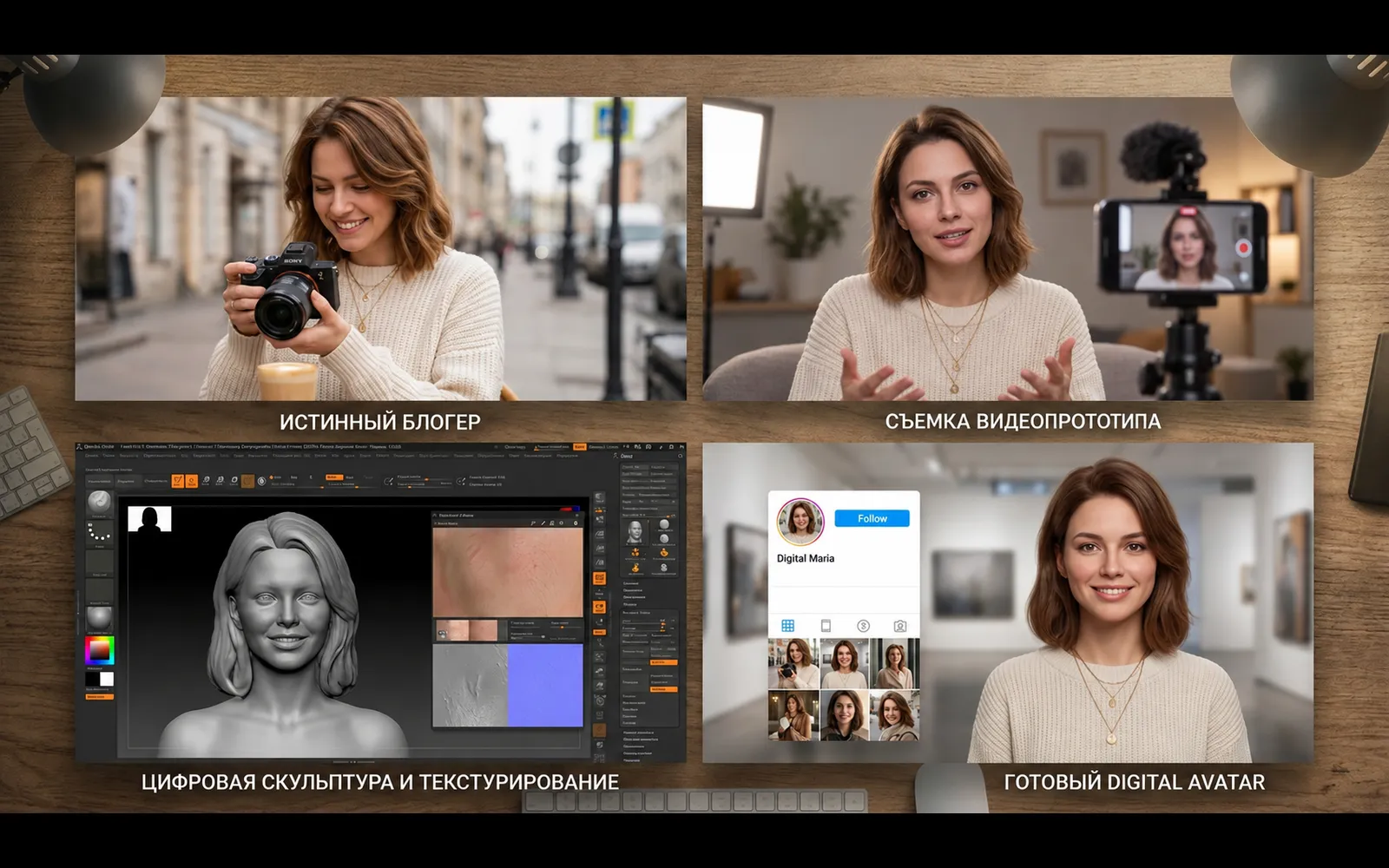
Task: Choose the white color swatch in the sculpting app
Action: coord(107,679)
